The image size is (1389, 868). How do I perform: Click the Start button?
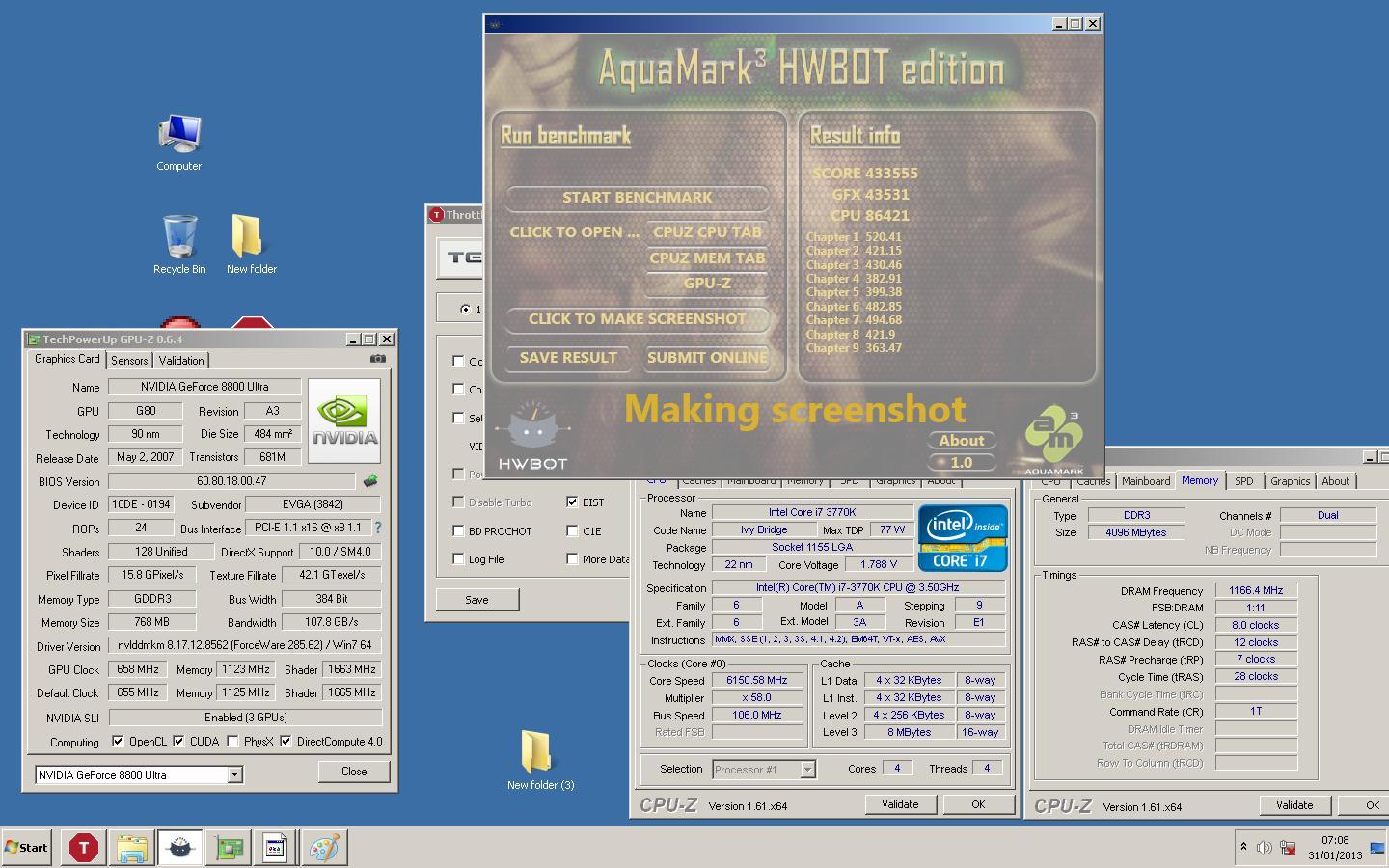pyautogui.click(x=26, y=848)
